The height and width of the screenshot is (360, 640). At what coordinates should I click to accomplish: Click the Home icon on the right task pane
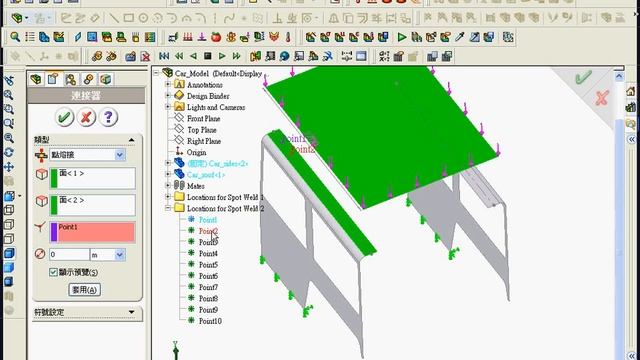631,91
